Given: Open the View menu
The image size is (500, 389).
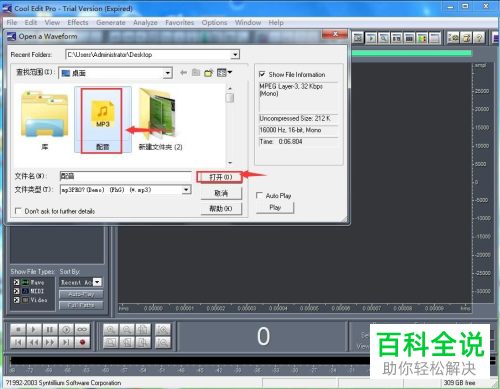Looking at the screenshot, I should 52,23.
